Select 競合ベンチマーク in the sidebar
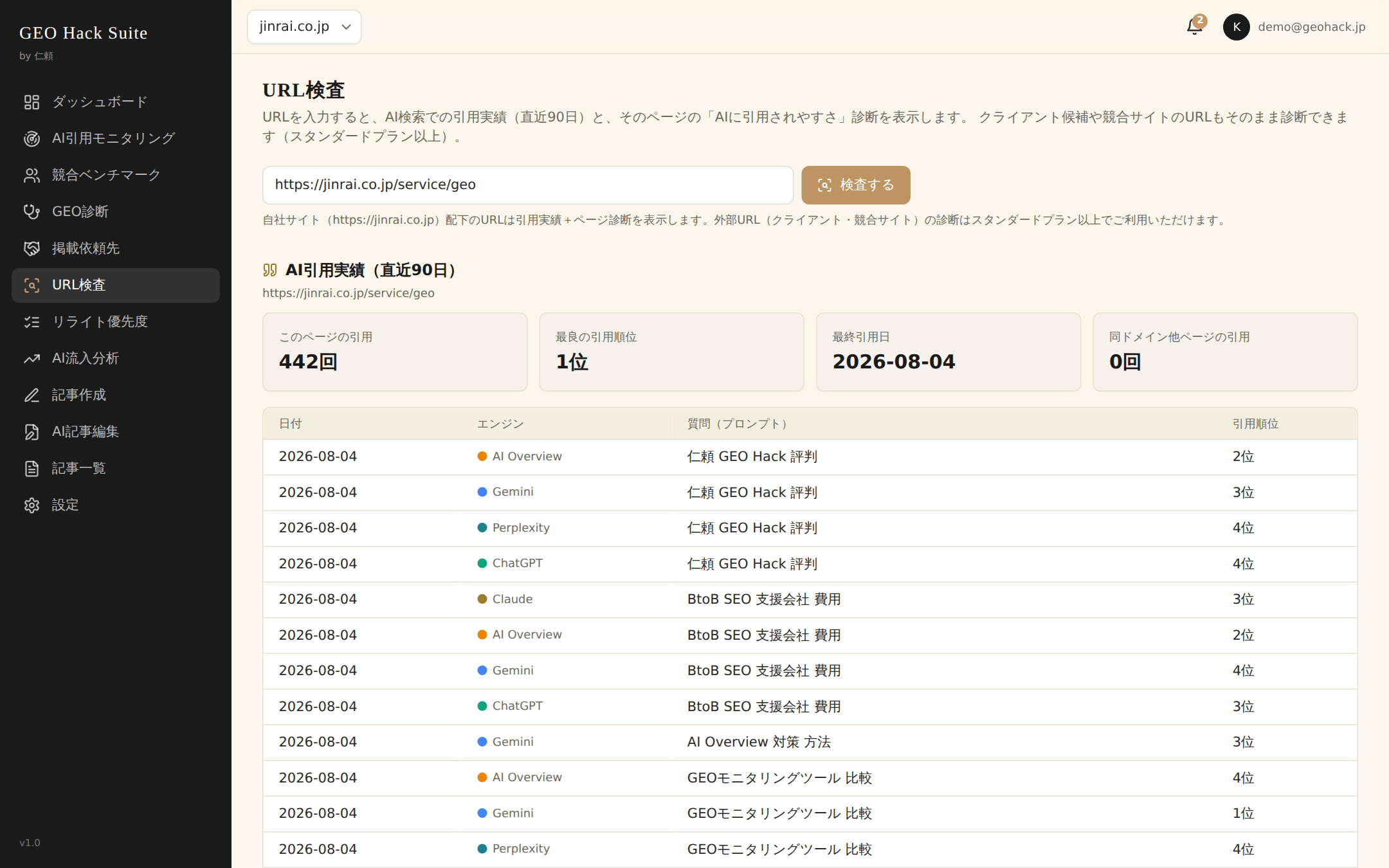This screenshot has height=868, width=1389. point(116,176)
